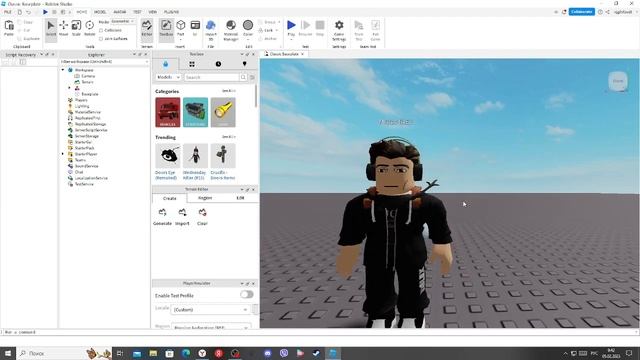Toggle the Join Surfaces checkbox

click(101, 39)
